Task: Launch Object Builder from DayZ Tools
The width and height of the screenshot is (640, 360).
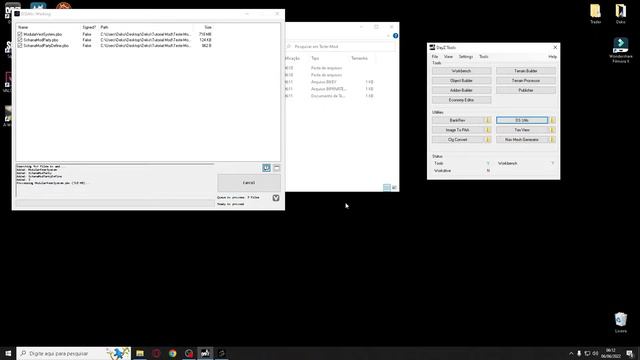Action: (x=461, y=80)
